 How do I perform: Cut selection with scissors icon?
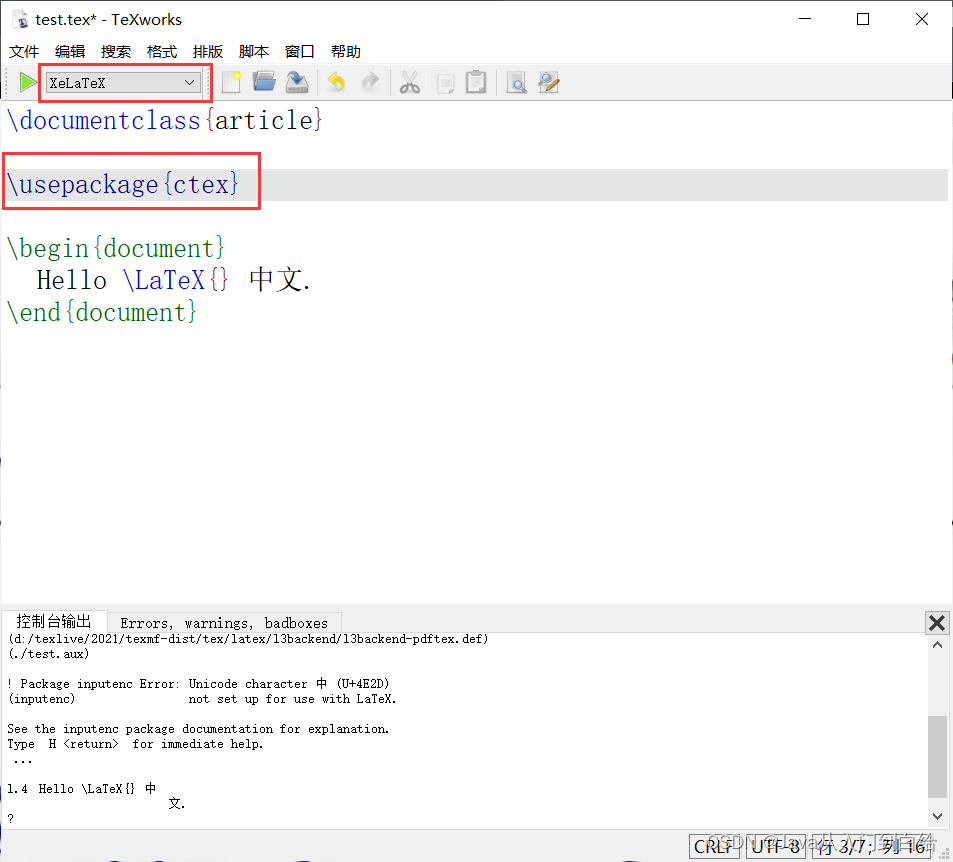tap(410, 82)
